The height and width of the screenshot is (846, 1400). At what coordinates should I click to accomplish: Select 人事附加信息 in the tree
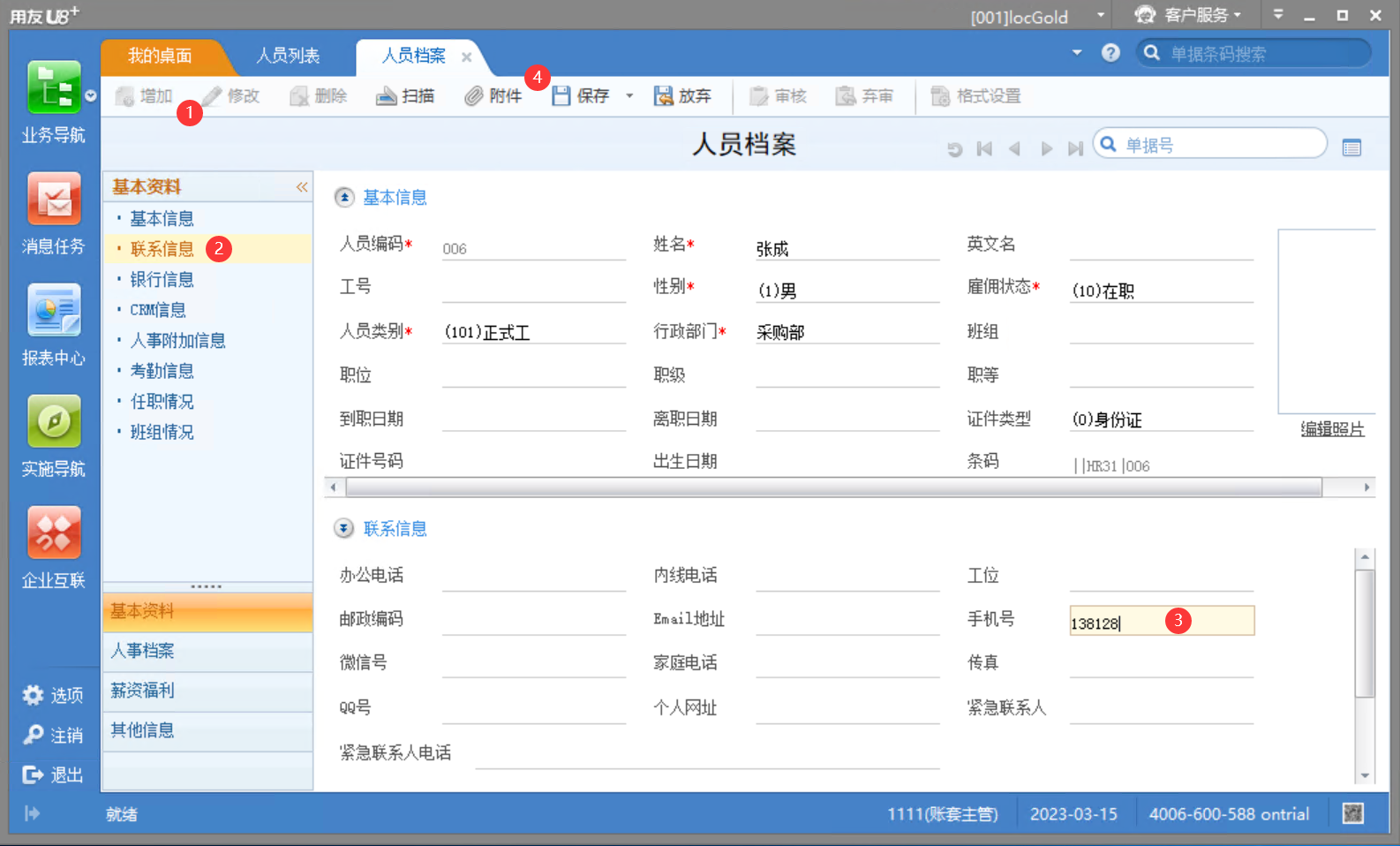(x=177, y=341)
